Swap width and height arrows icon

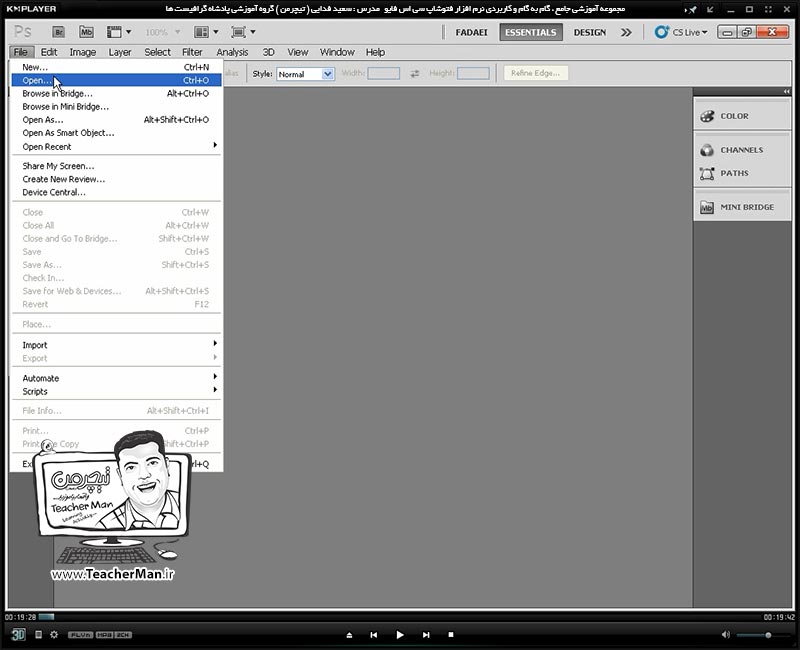click(x=415, y=73)
